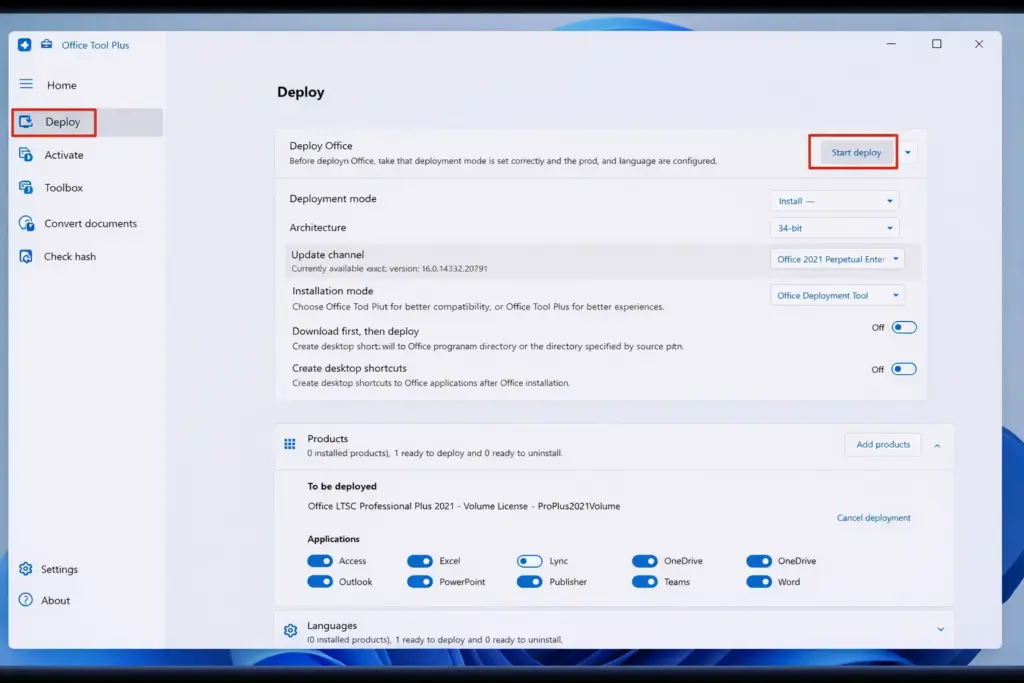Viewport: 1024px width, 683px height.
Task: Open the Deployment mode dropdown
Action: pyautogui.click(x=834, y=201)
